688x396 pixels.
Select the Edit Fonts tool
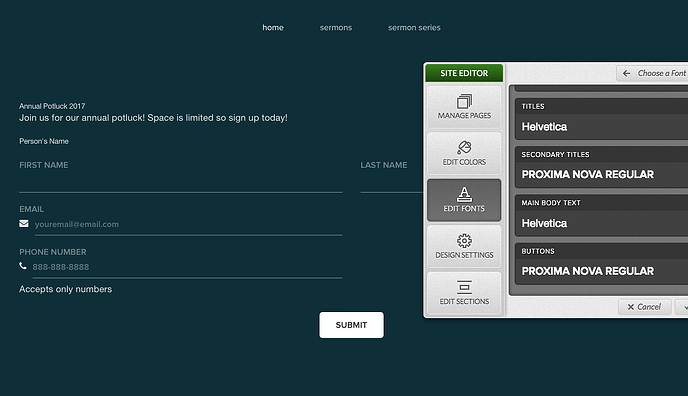pyautogui.click(x=464, y=200)
